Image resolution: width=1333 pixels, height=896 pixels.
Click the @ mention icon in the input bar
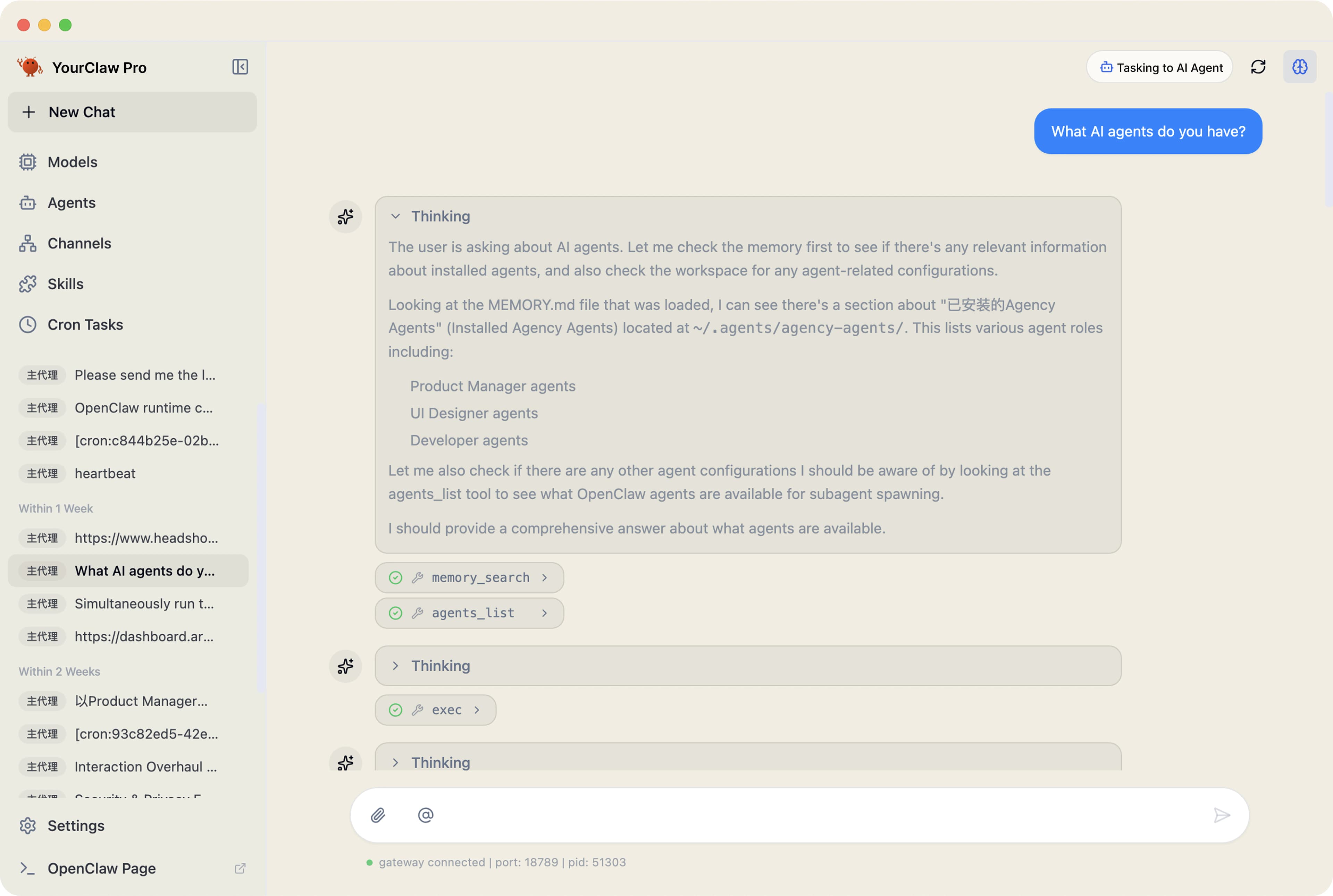[425, 815]
